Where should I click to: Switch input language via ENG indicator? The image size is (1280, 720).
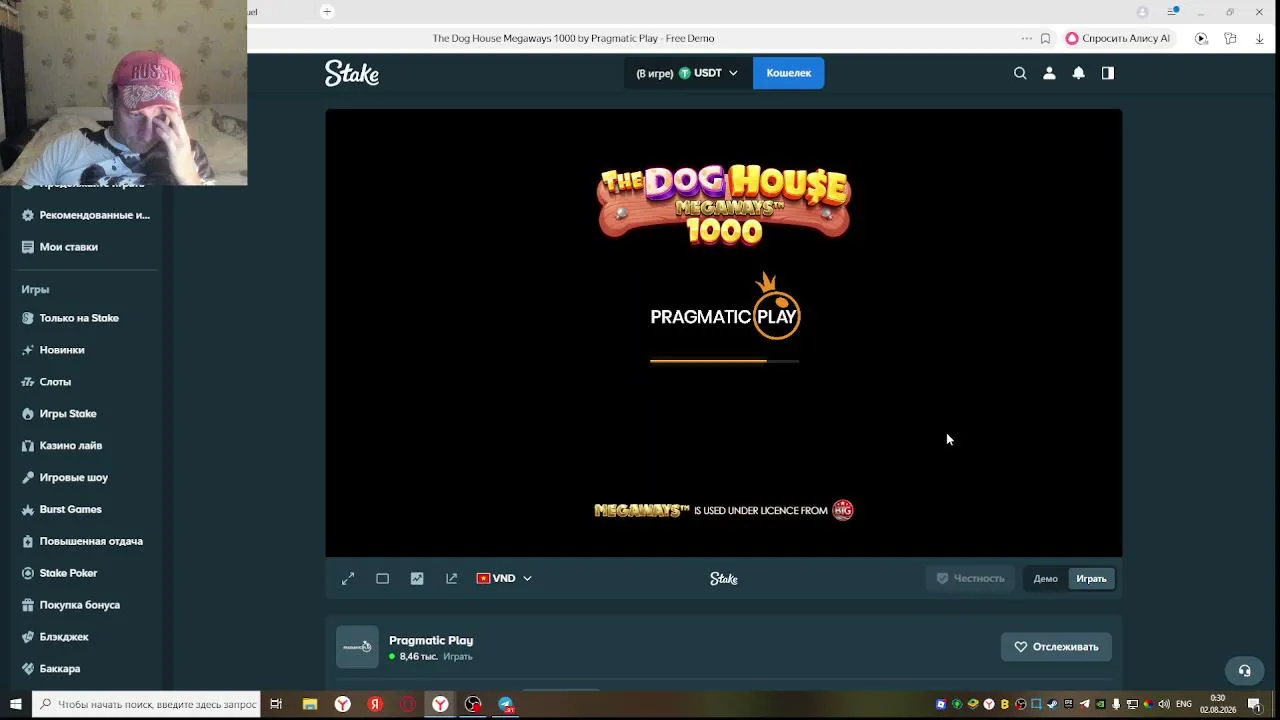point(1184,704)
